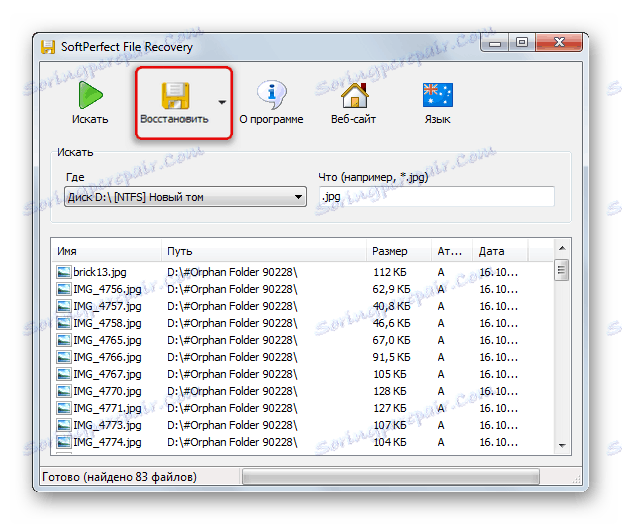
Task: Click image icon beside IMG_4773.jpg
Action: coord(63,425)
